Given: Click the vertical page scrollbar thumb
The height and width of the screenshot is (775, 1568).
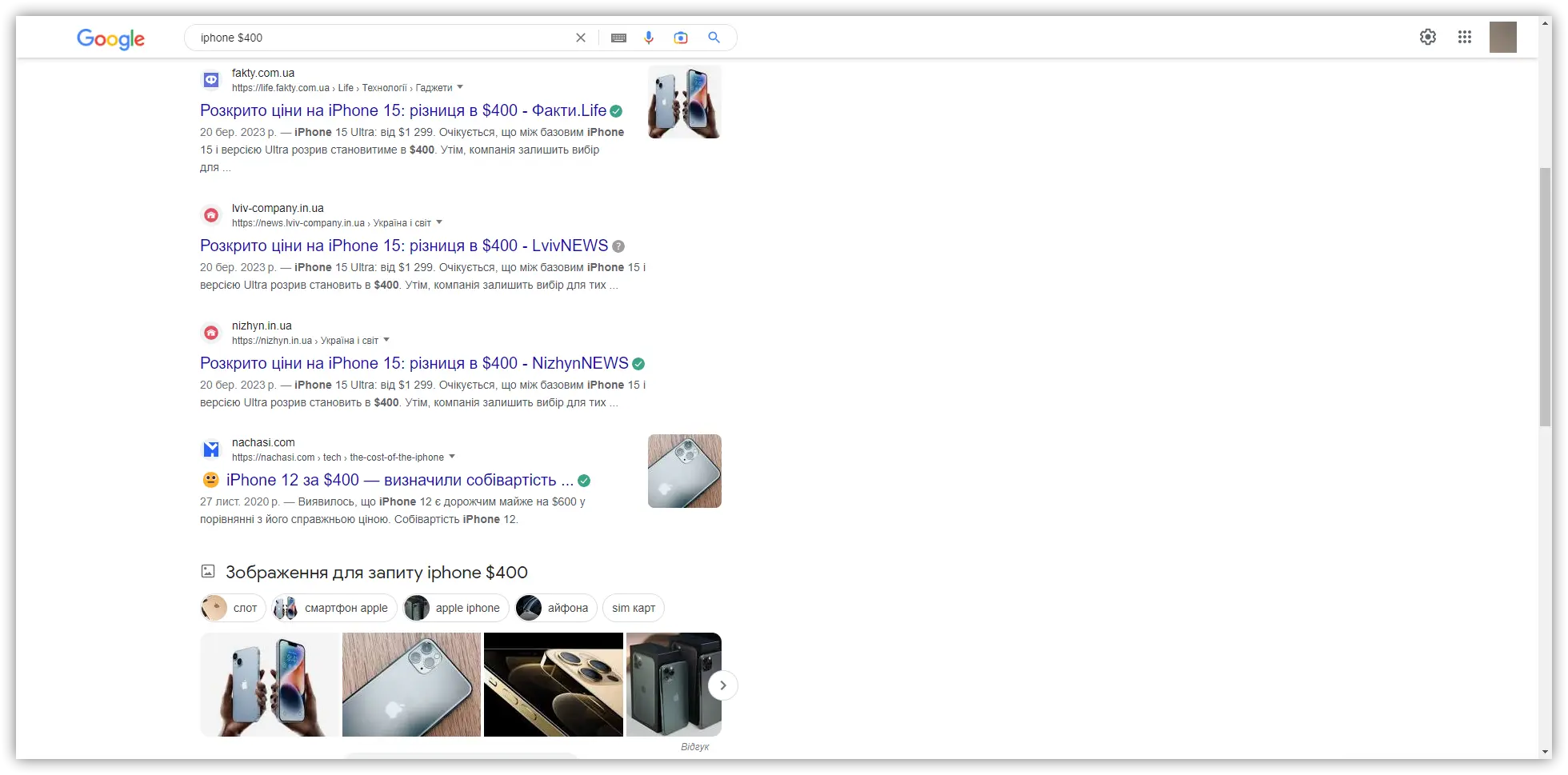Looking at the screenshot, I should coord(1546,298).
